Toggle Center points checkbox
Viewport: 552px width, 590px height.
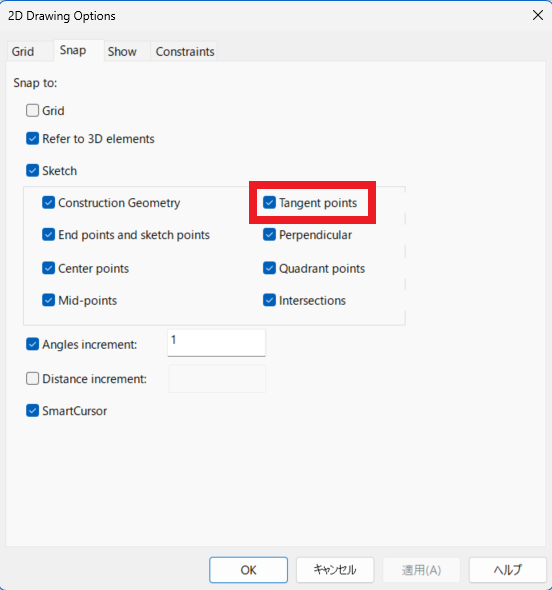(48, 268)
